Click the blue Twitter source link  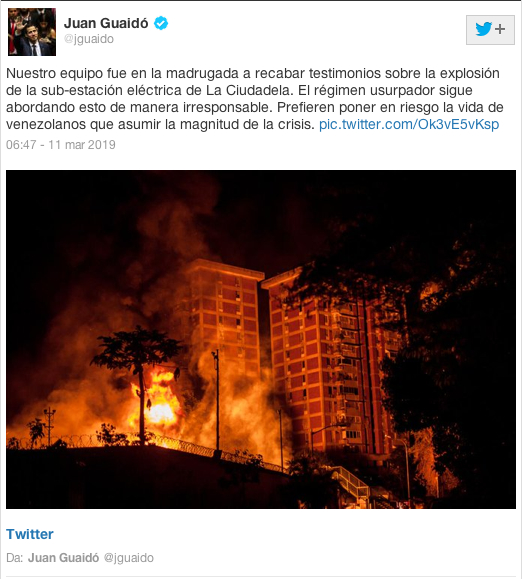pyautogui.click(x=30, y=534)
